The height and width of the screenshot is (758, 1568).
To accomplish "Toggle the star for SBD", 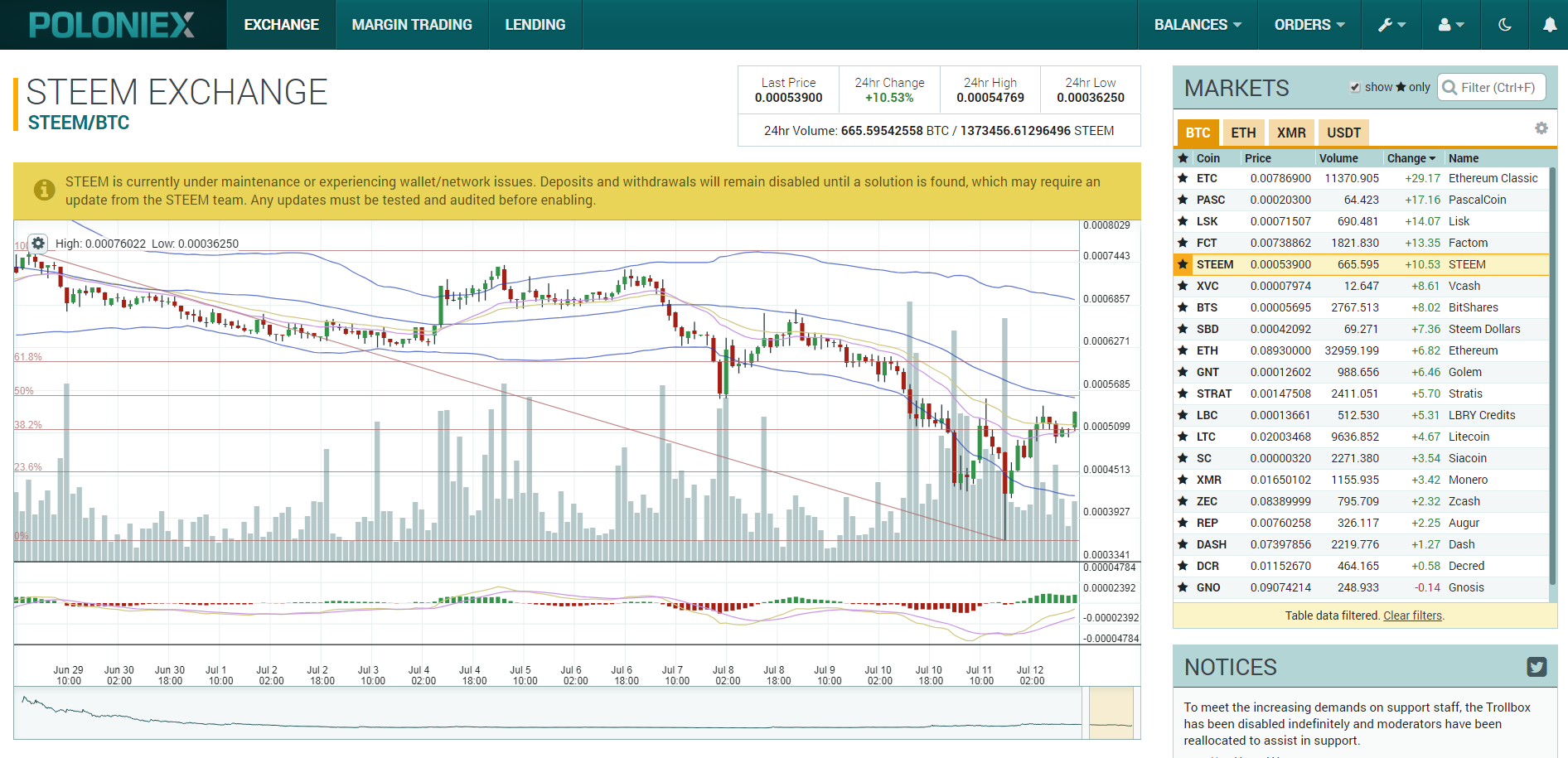I will [1183, 329].
